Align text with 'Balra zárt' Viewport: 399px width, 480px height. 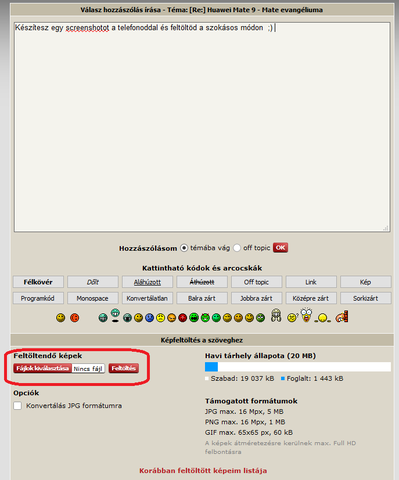pyautogui.click(x=202, y=298)
